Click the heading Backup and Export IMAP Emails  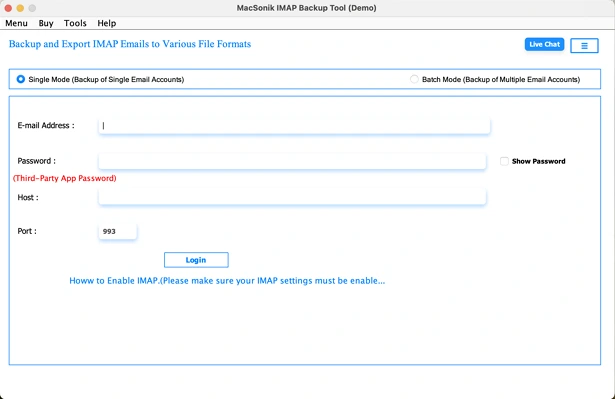pos(130,44)
